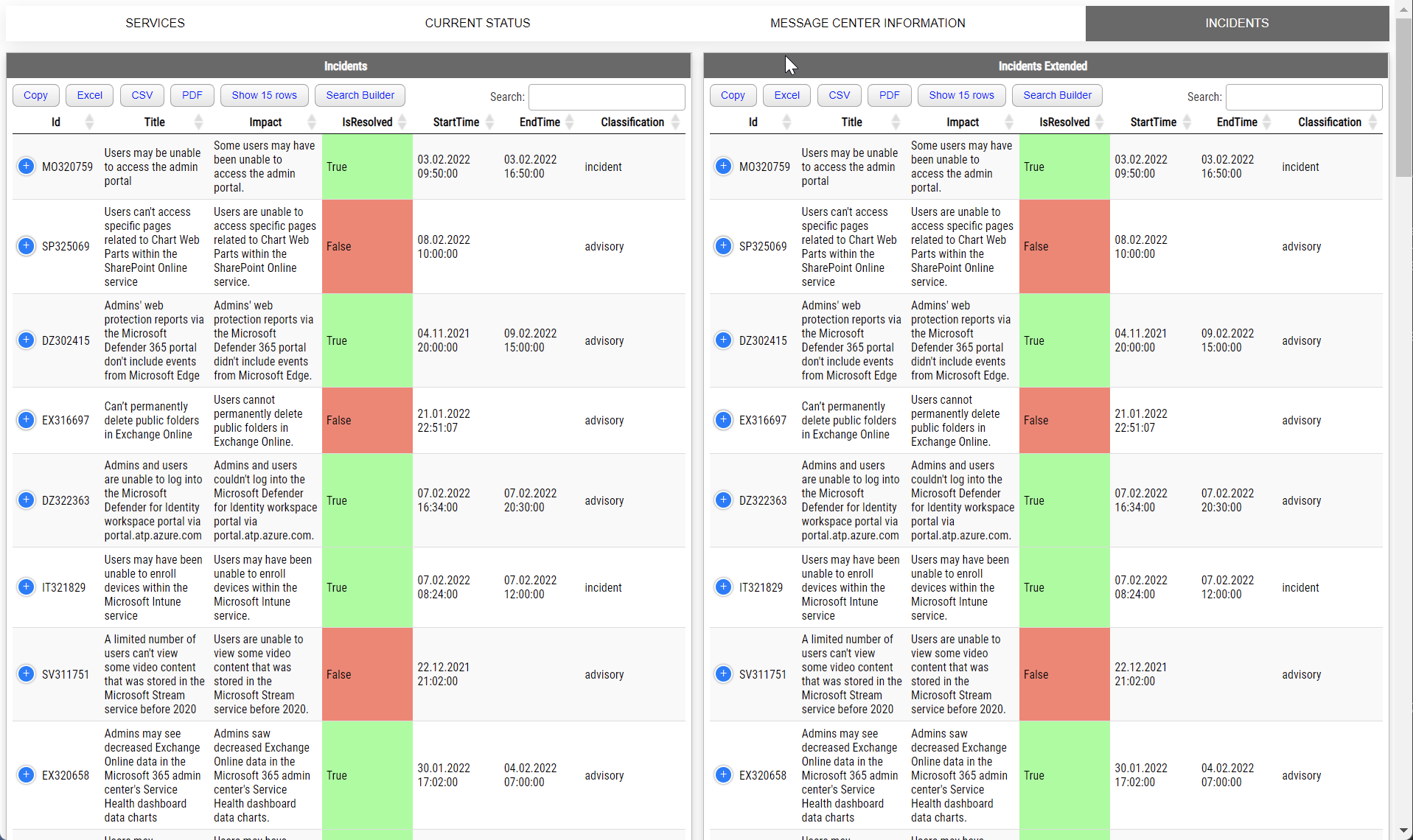Expand incident DZ302415 in Incidents Extended
1413x840 pixels.
coord(723,340)
